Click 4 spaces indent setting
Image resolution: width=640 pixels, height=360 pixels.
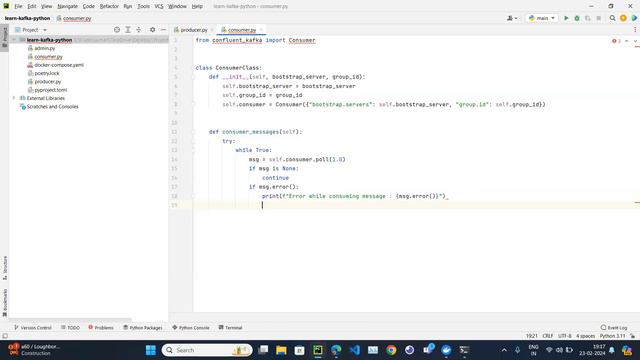tap(585, 336)
